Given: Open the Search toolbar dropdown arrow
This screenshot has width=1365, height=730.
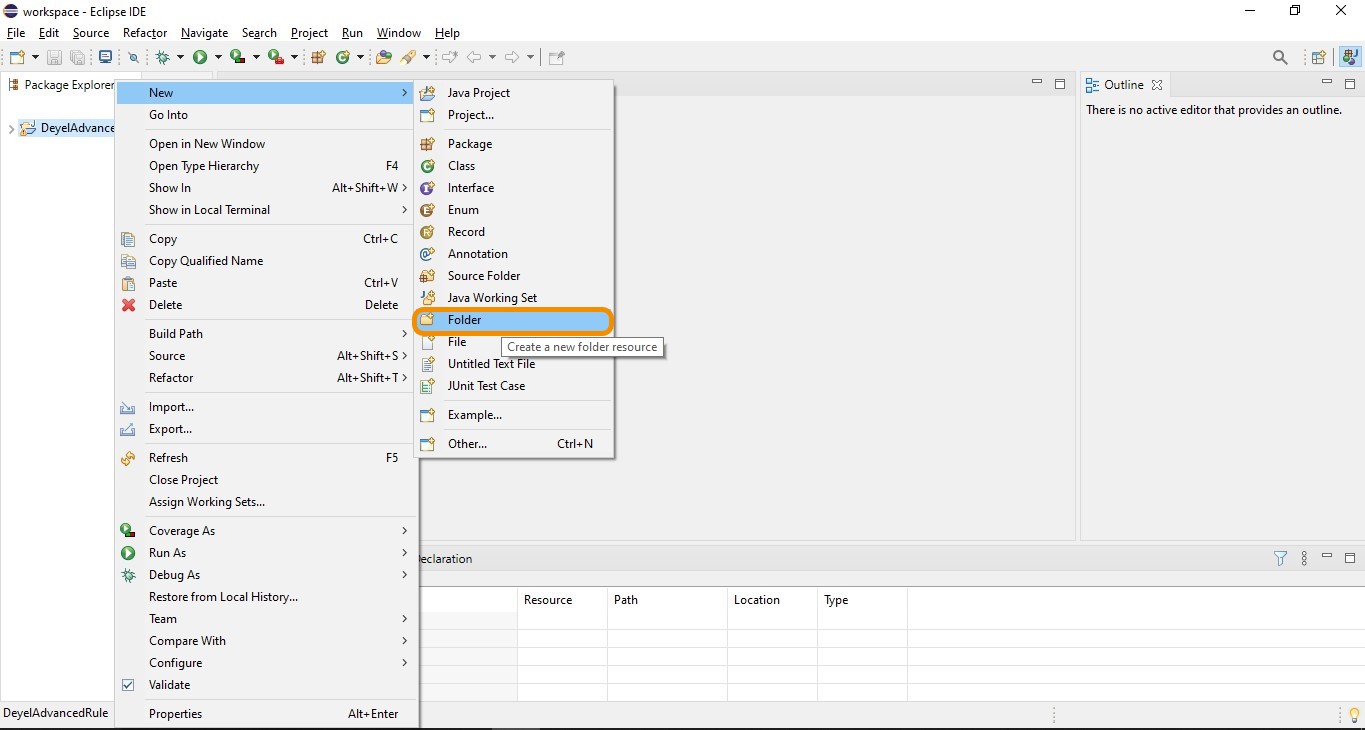Looking at the screenshot, I should coord(426,57).
